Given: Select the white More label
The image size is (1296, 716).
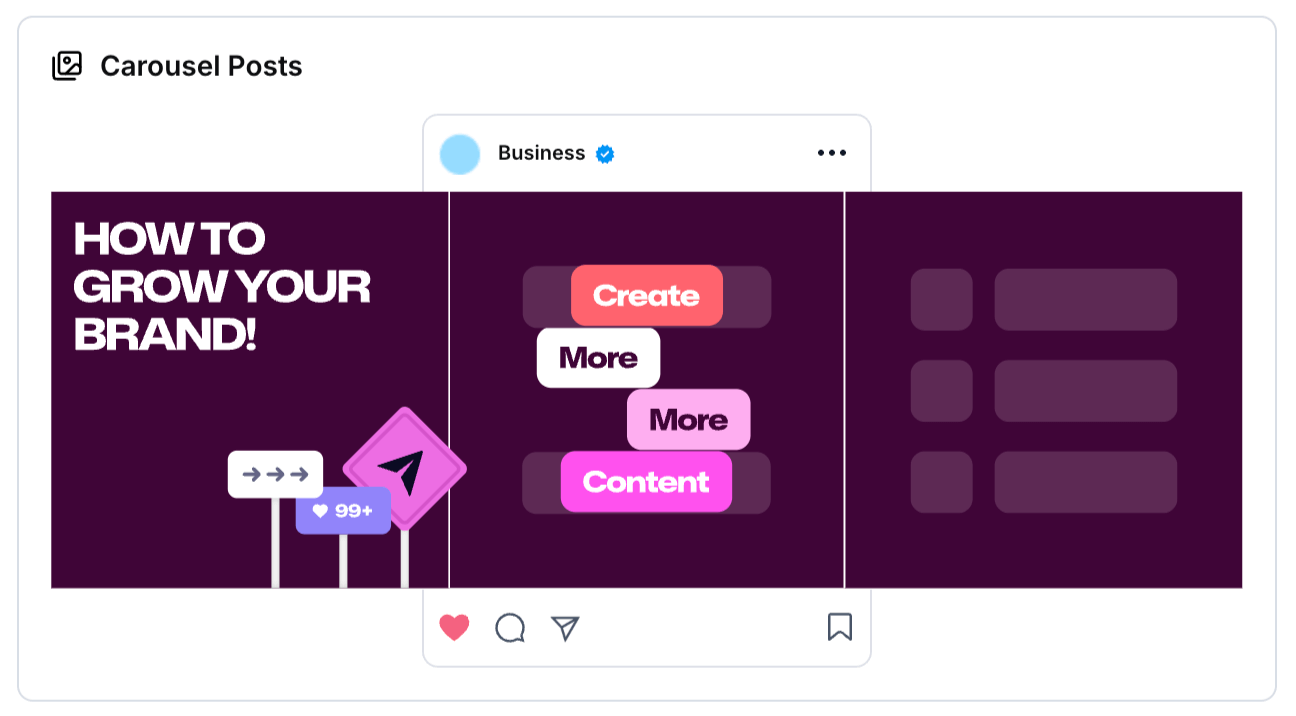Looking at the screenshot, I should [598, 357].
